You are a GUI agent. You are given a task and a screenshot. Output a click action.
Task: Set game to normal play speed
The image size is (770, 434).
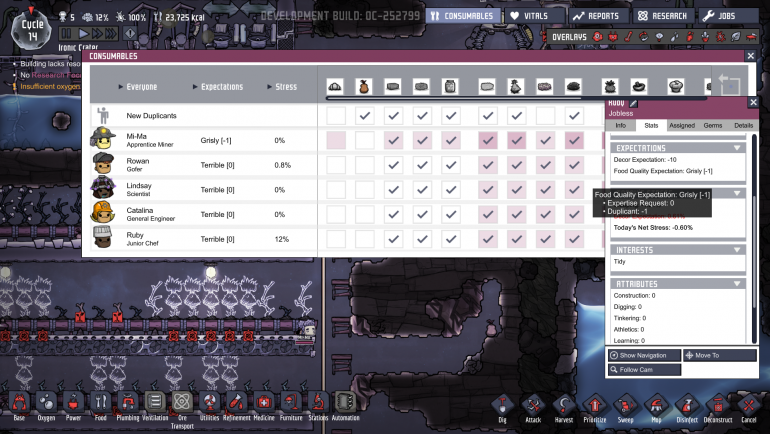(x=84, y=34)
